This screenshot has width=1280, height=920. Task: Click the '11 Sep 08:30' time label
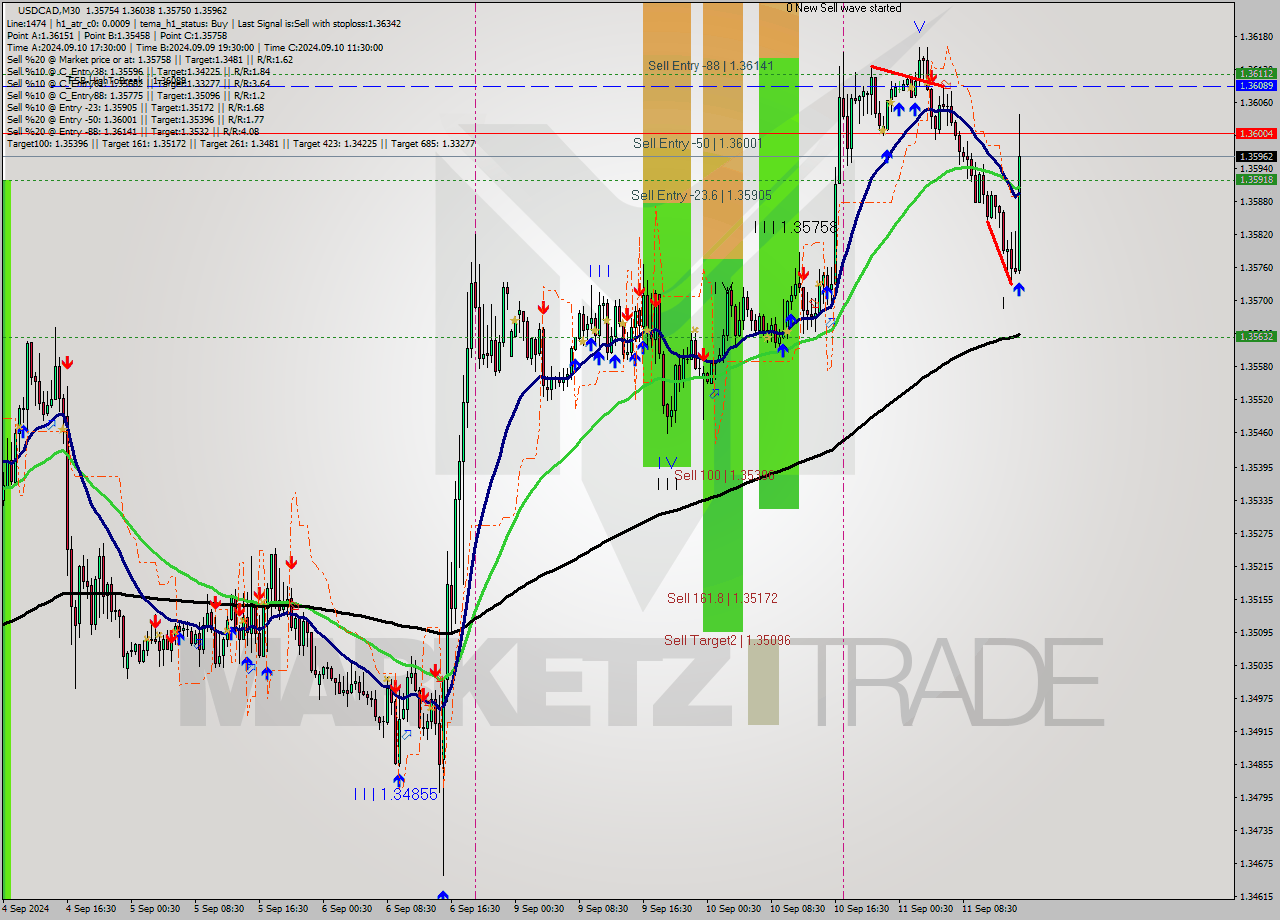coord(989,909)
